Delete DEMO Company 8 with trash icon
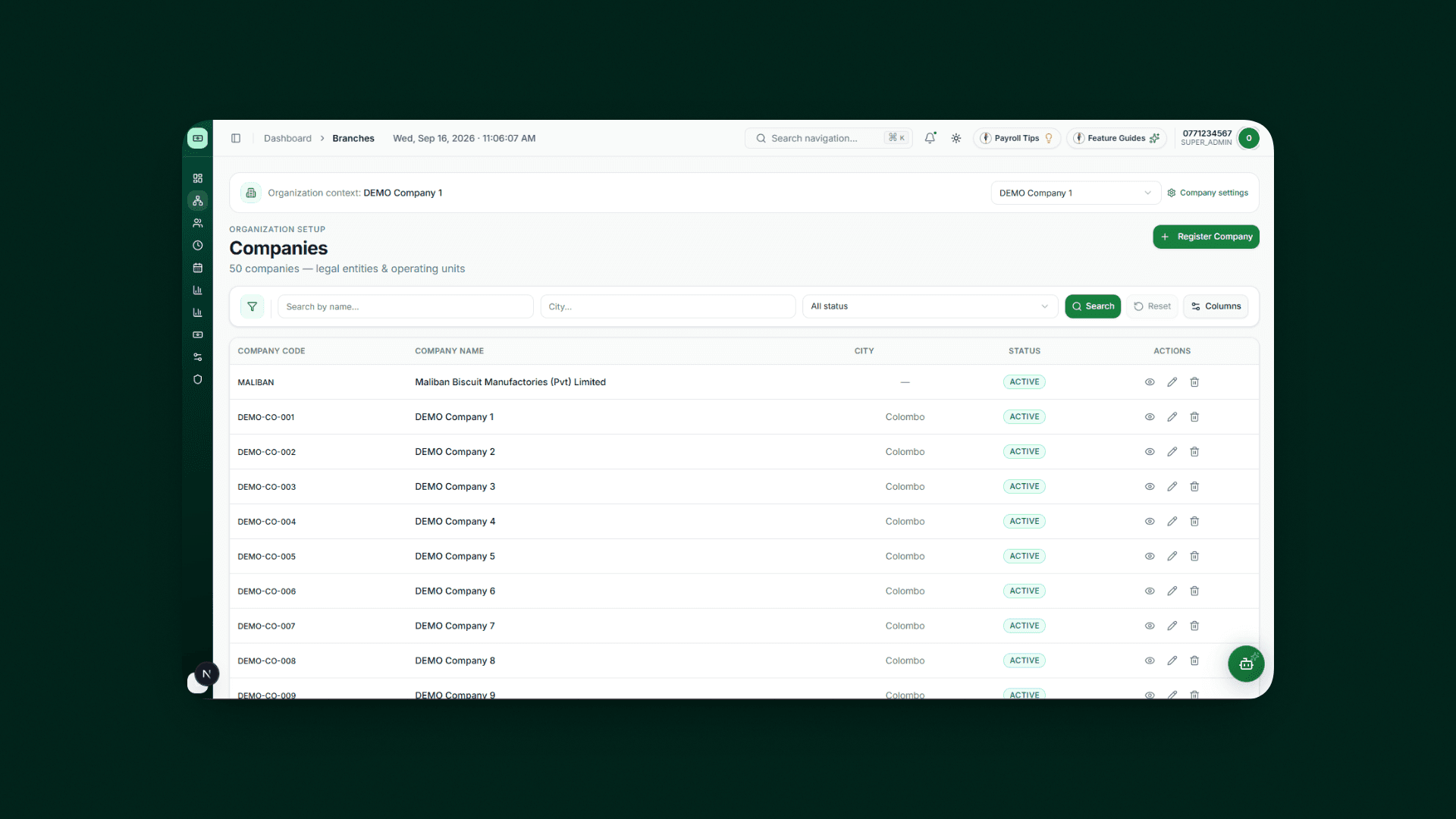 click(1194, 661)
